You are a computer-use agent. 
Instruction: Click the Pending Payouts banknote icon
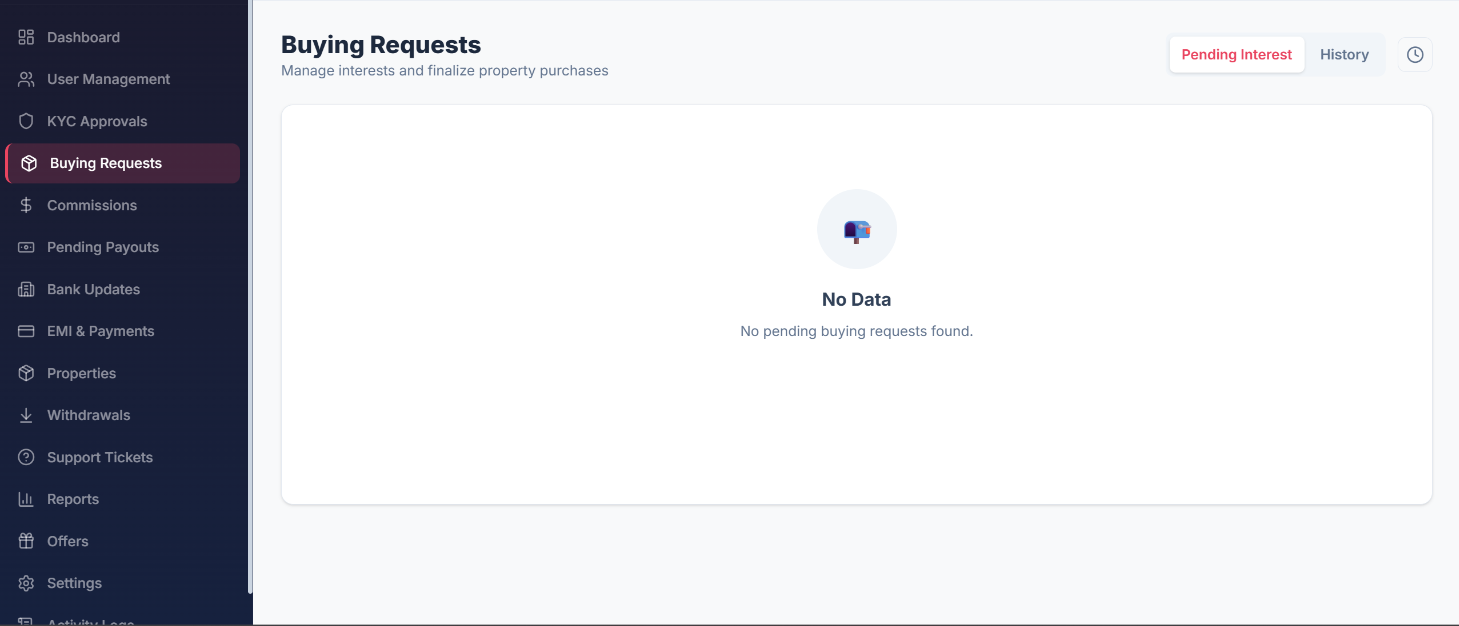coord(27,247)
